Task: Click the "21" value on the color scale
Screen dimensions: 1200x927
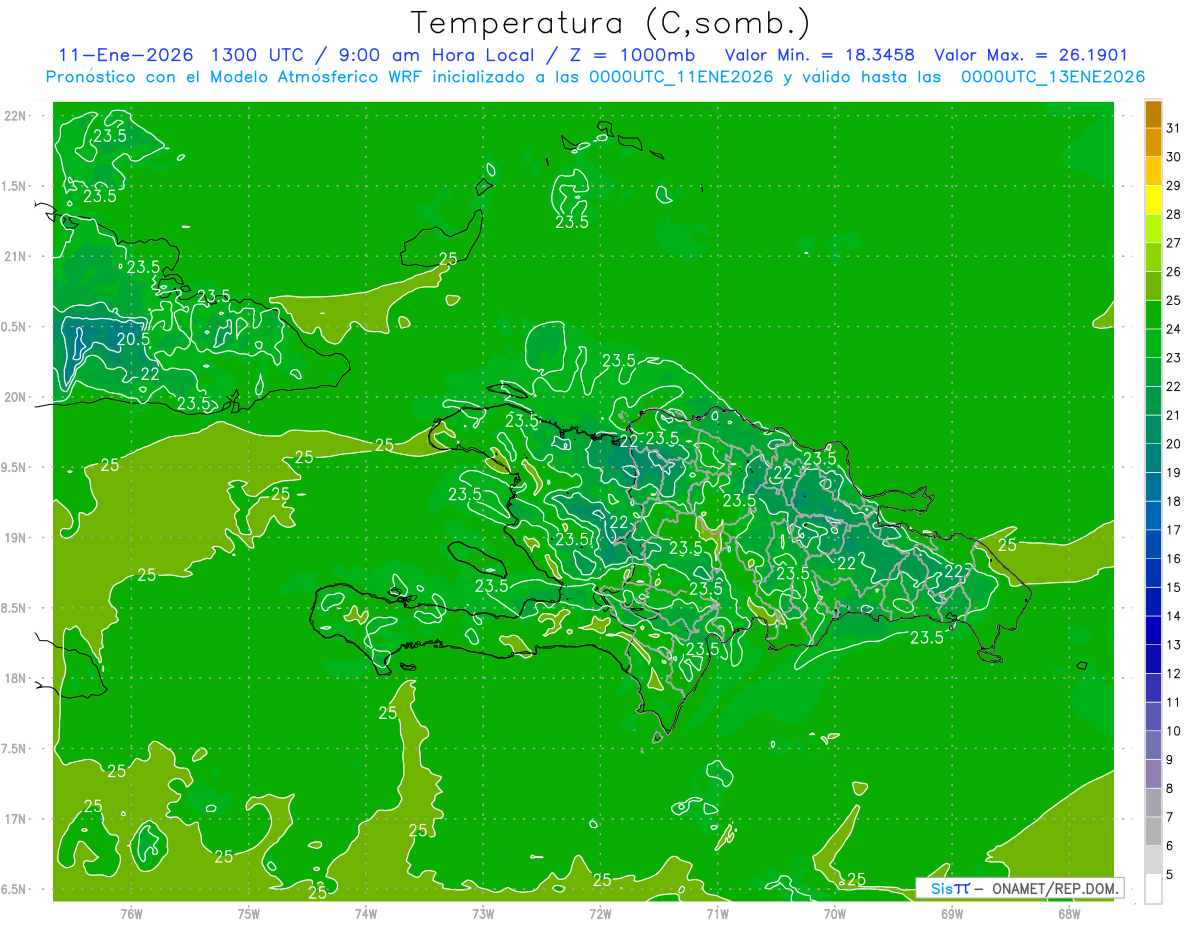Action: click(1174, 415)
